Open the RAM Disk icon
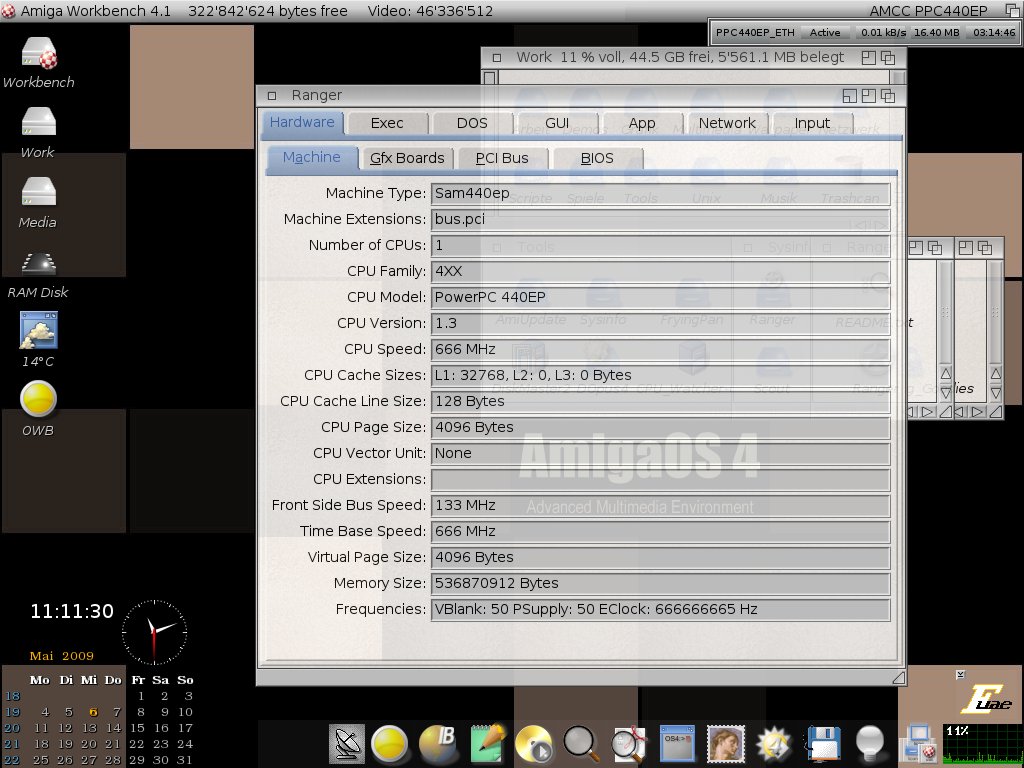Image resolution: width=1024 pixels, height=768 pixels. pos(38,263)
